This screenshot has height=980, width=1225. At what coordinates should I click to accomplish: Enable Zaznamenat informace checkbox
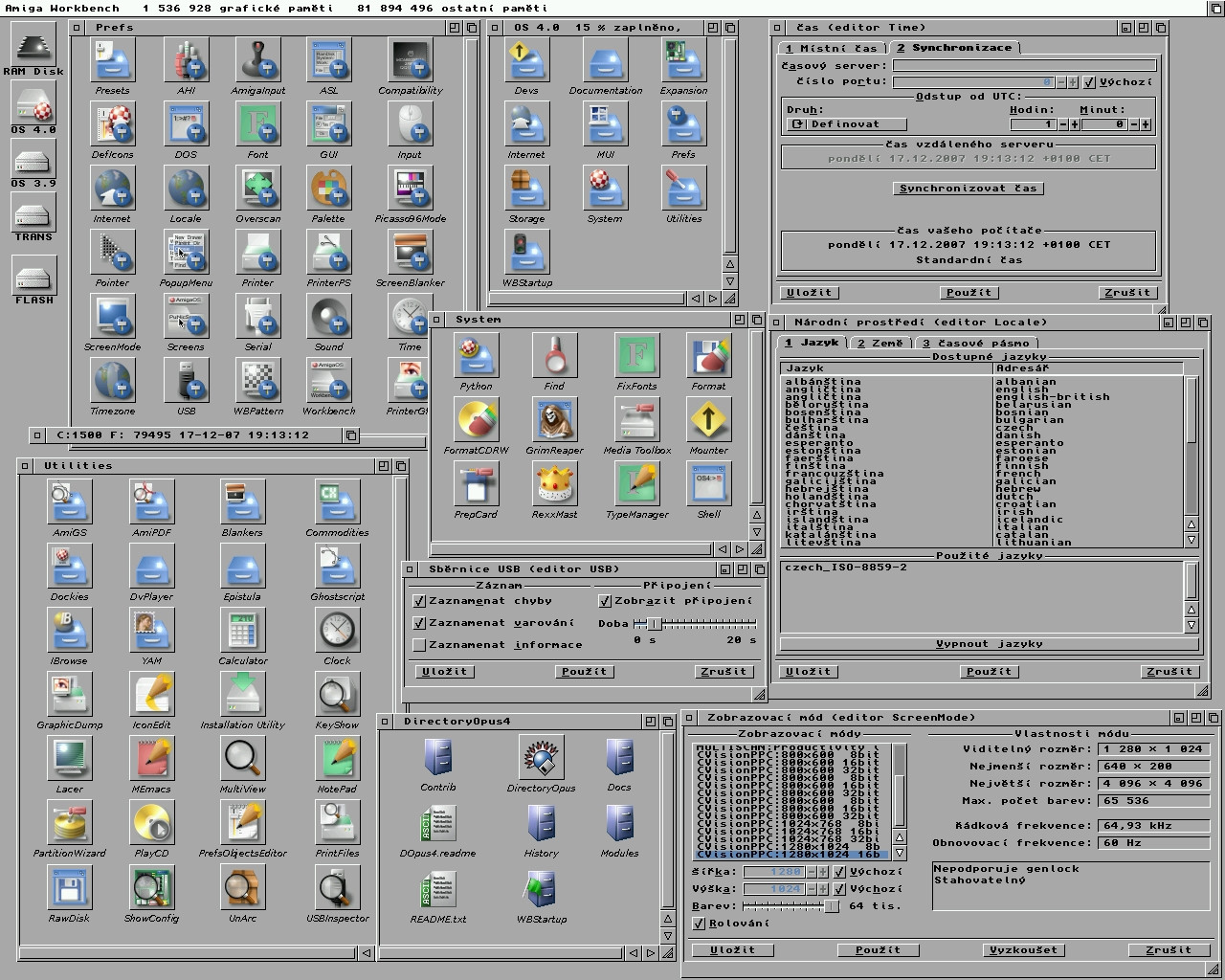(x=419, y=645)
